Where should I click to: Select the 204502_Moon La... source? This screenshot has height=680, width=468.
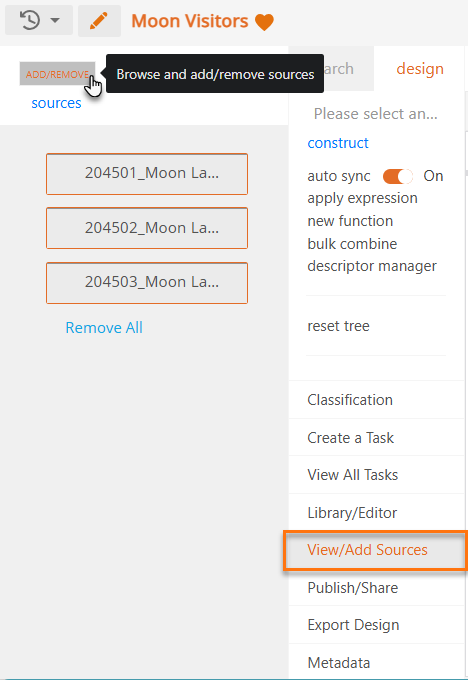coord(147,228)
